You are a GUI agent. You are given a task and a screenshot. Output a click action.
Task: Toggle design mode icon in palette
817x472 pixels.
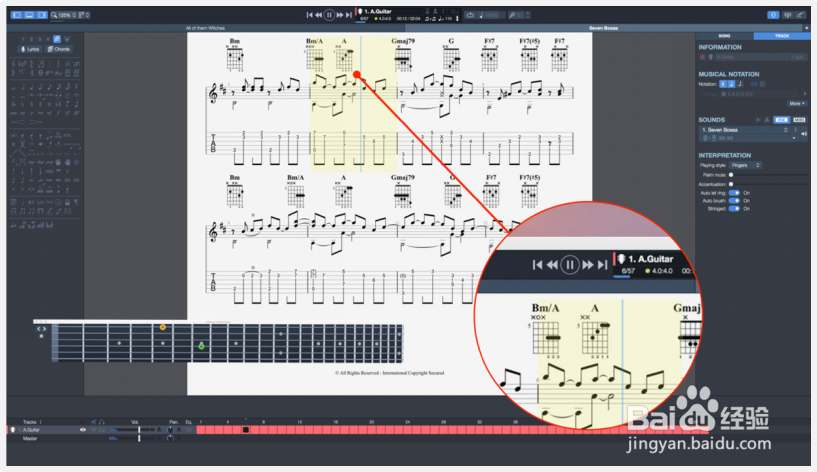point(67,39)
